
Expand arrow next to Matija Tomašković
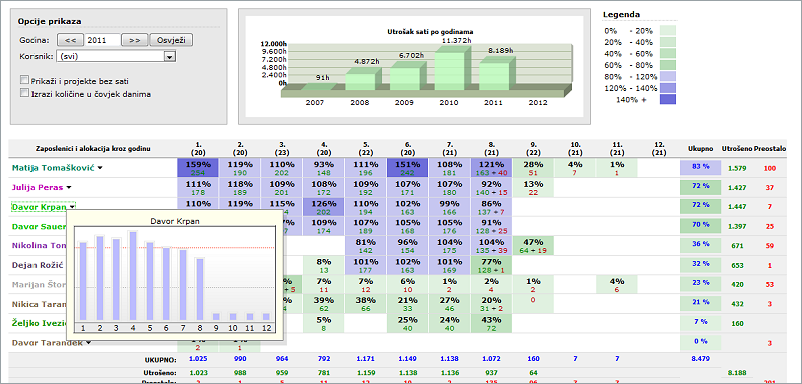point(100,168)
